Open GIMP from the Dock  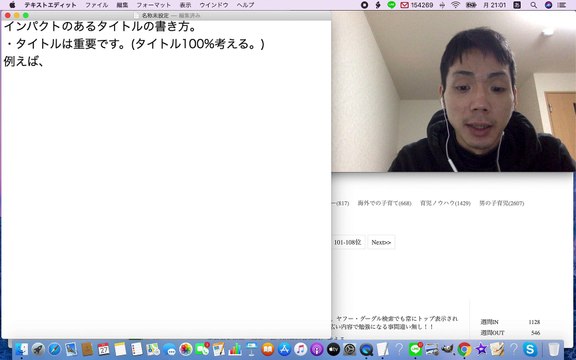447,349
